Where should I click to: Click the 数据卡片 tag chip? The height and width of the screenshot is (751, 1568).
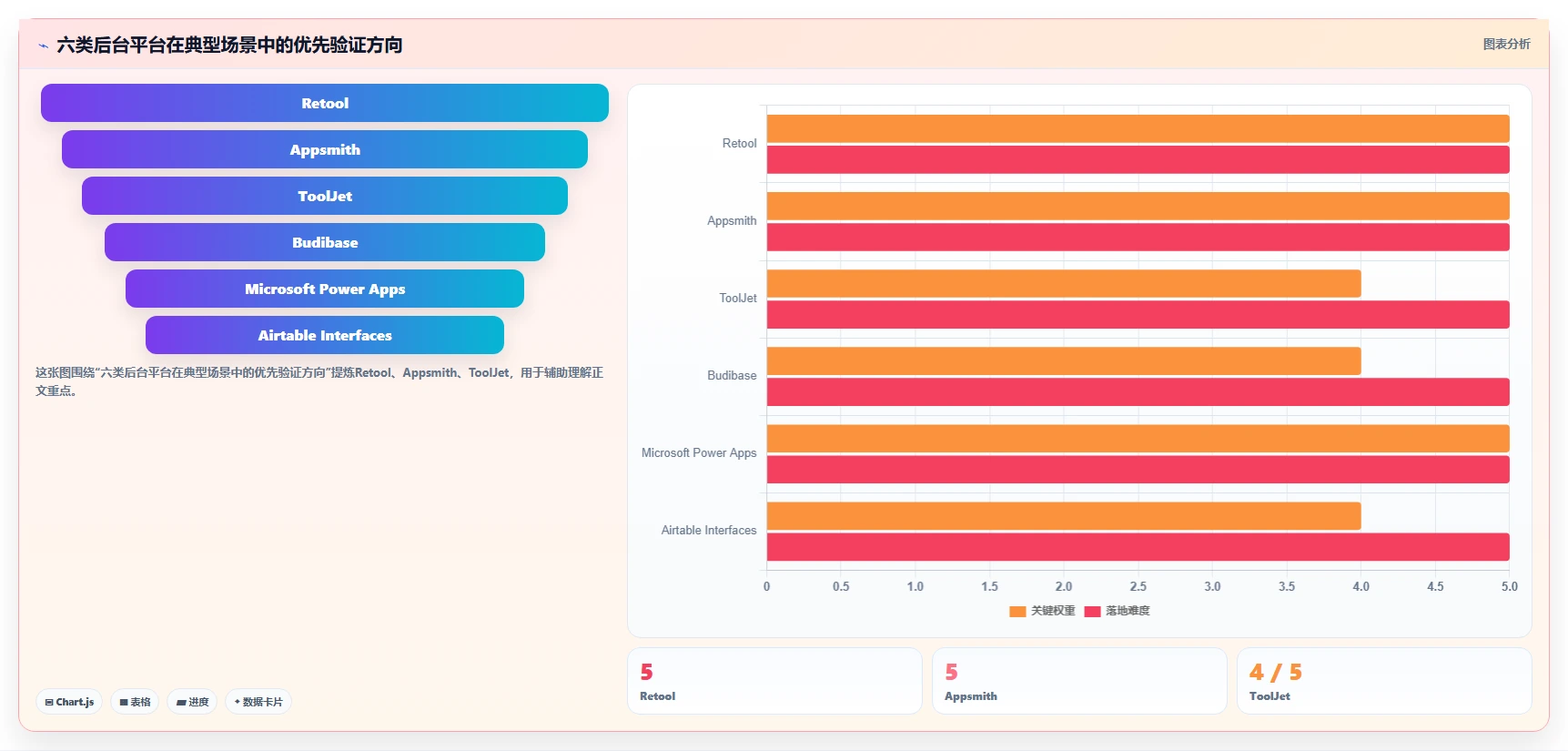(258, 702)
